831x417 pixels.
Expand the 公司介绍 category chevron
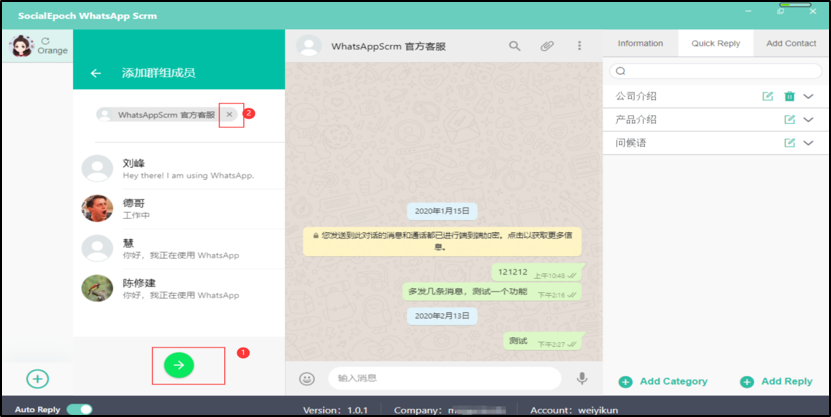pos(808,96)
